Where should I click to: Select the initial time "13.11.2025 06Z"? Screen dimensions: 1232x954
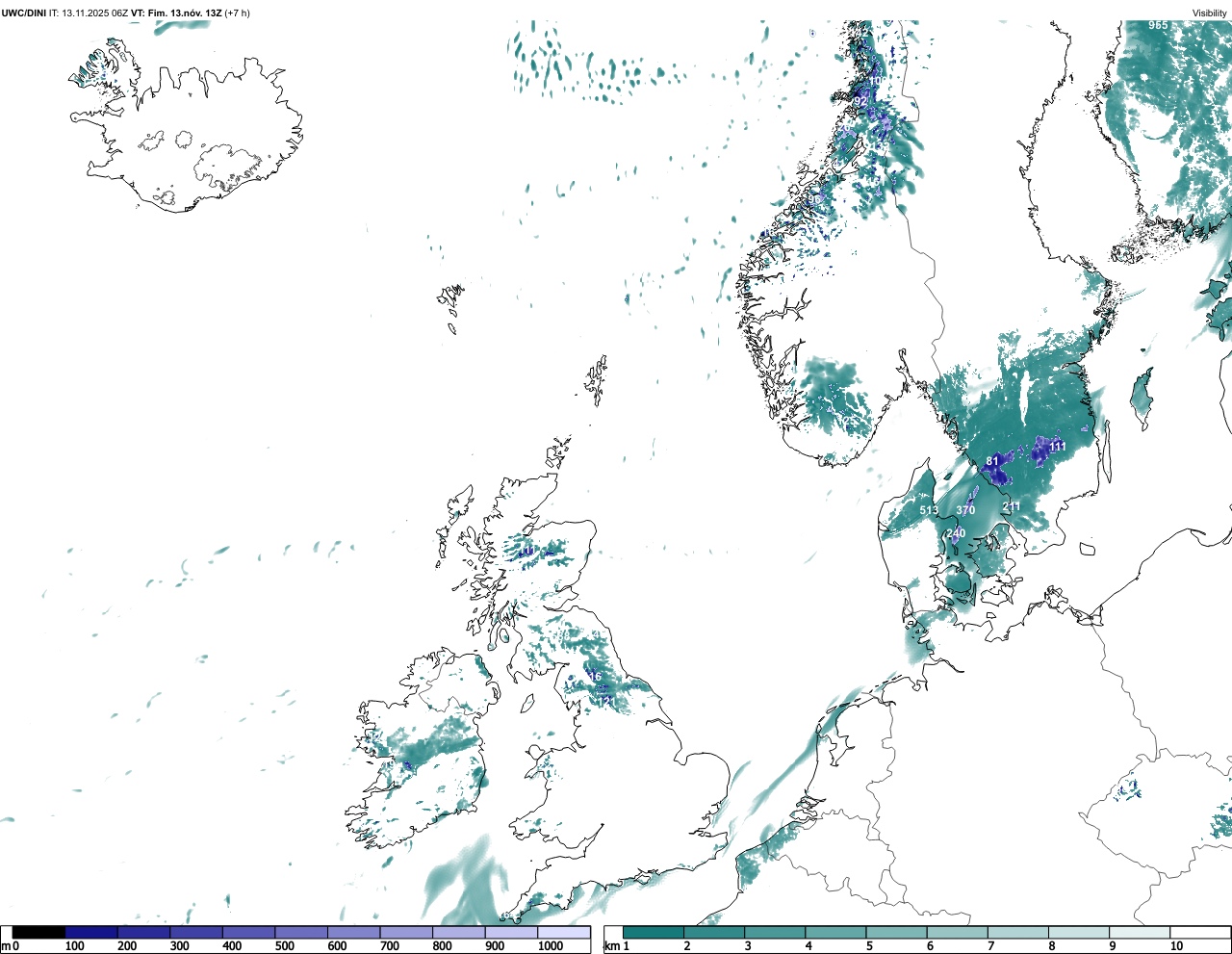pos(94,13)
